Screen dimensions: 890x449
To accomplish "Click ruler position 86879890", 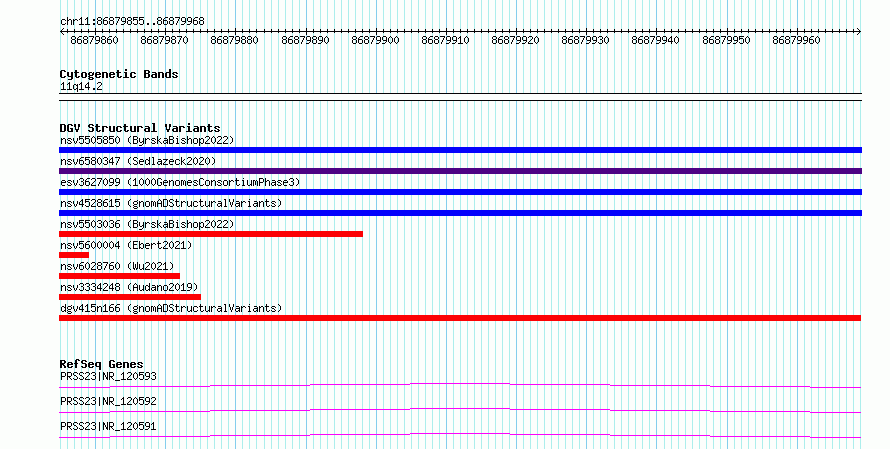I will [x=305, y=40].
